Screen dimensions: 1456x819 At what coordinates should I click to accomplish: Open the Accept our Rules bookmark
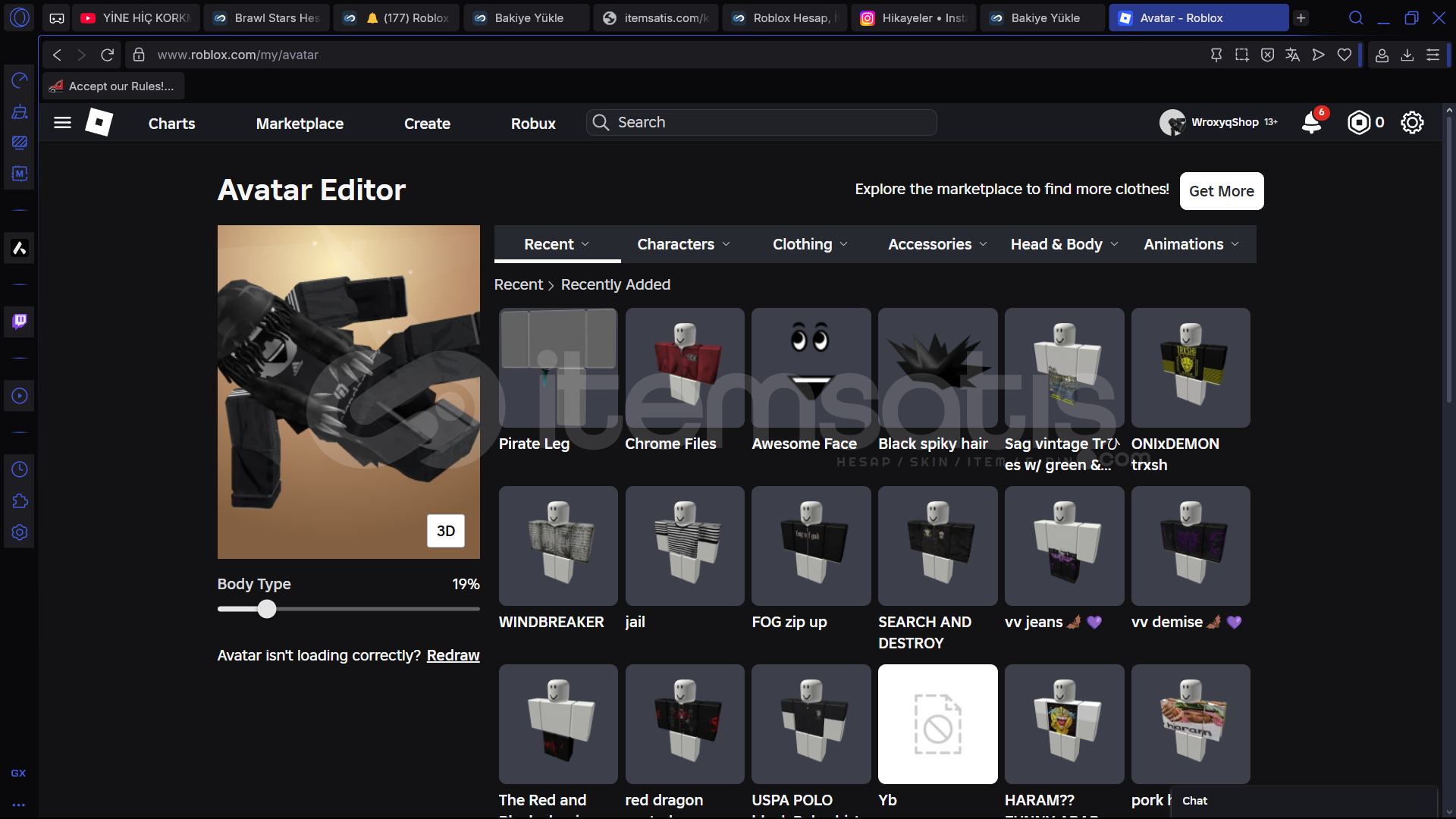click(x=112, y=86)
